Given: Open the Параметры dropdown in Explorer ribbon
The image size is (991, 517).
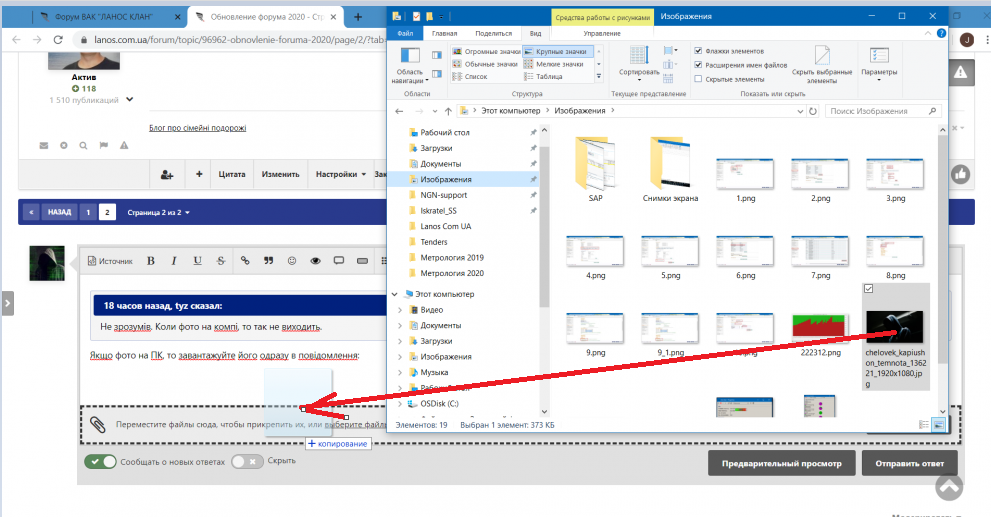Looking at the screenshot, I should click(x=880, y=62).
